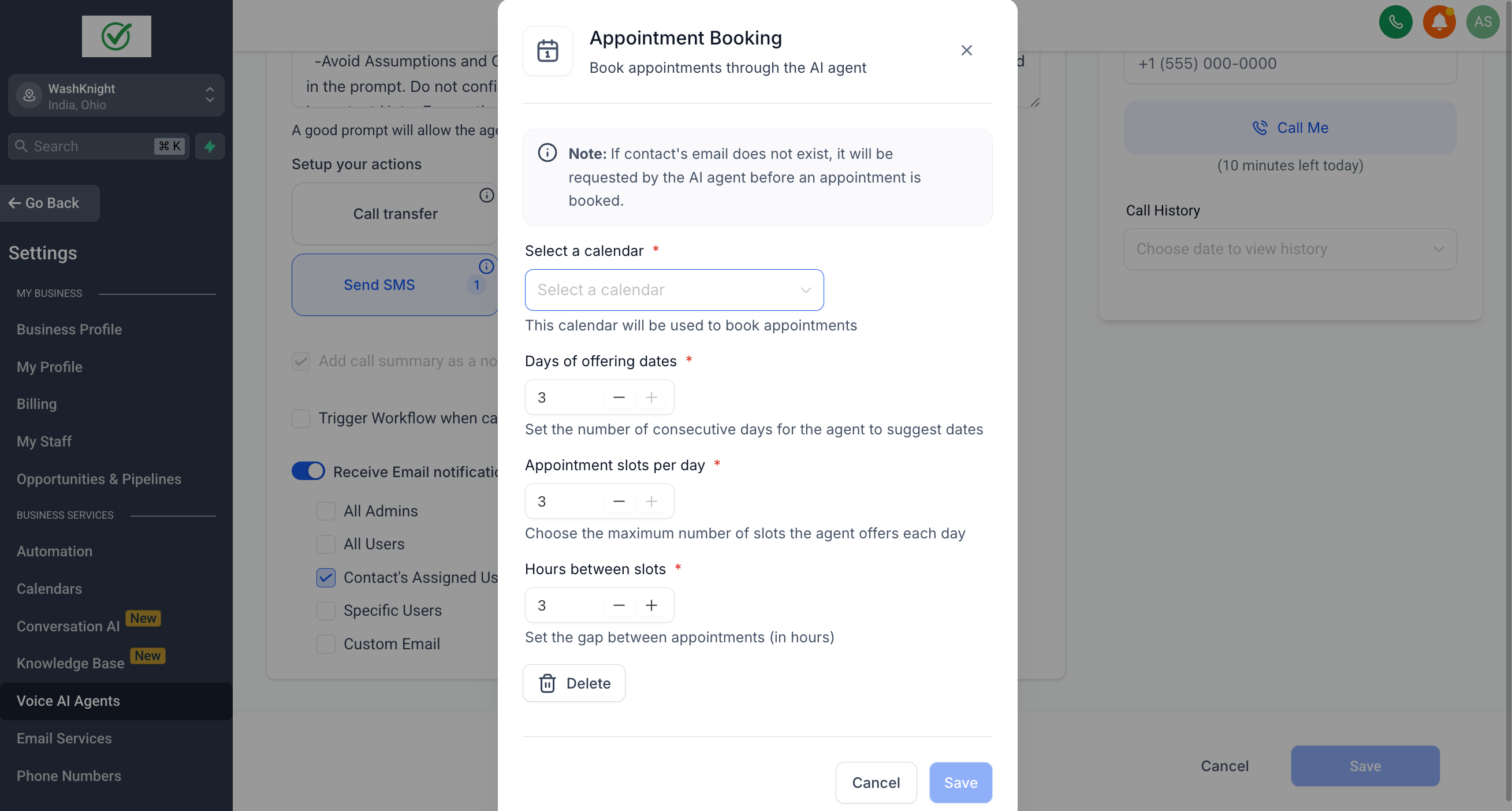Uncheck Contact's Assigned User checkbox
Screen dimensions: 1512x811
[326, 578]
